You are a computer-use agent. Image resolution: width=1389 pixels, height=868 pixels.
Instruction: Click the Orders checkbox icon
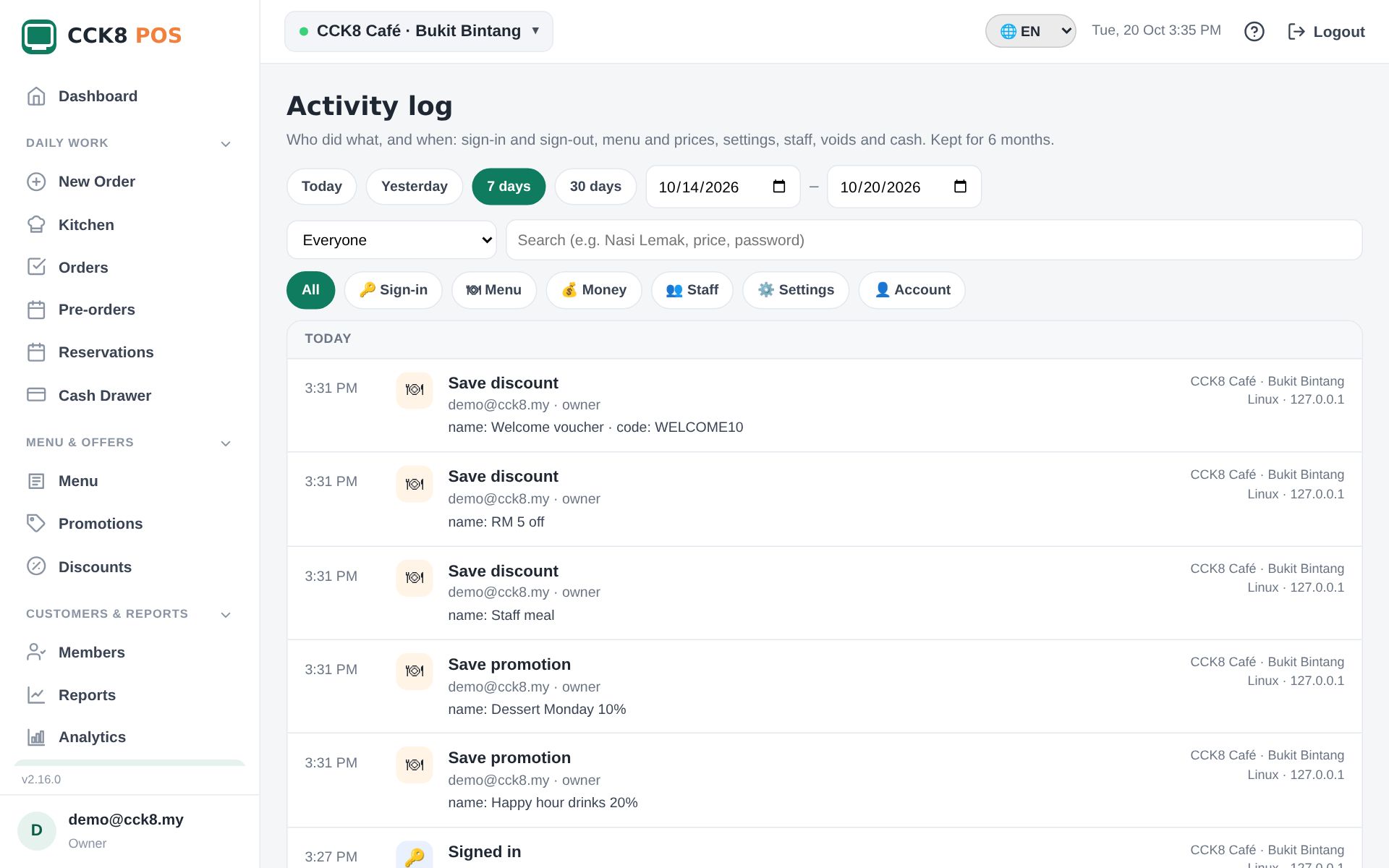click(x=36, y=267)
